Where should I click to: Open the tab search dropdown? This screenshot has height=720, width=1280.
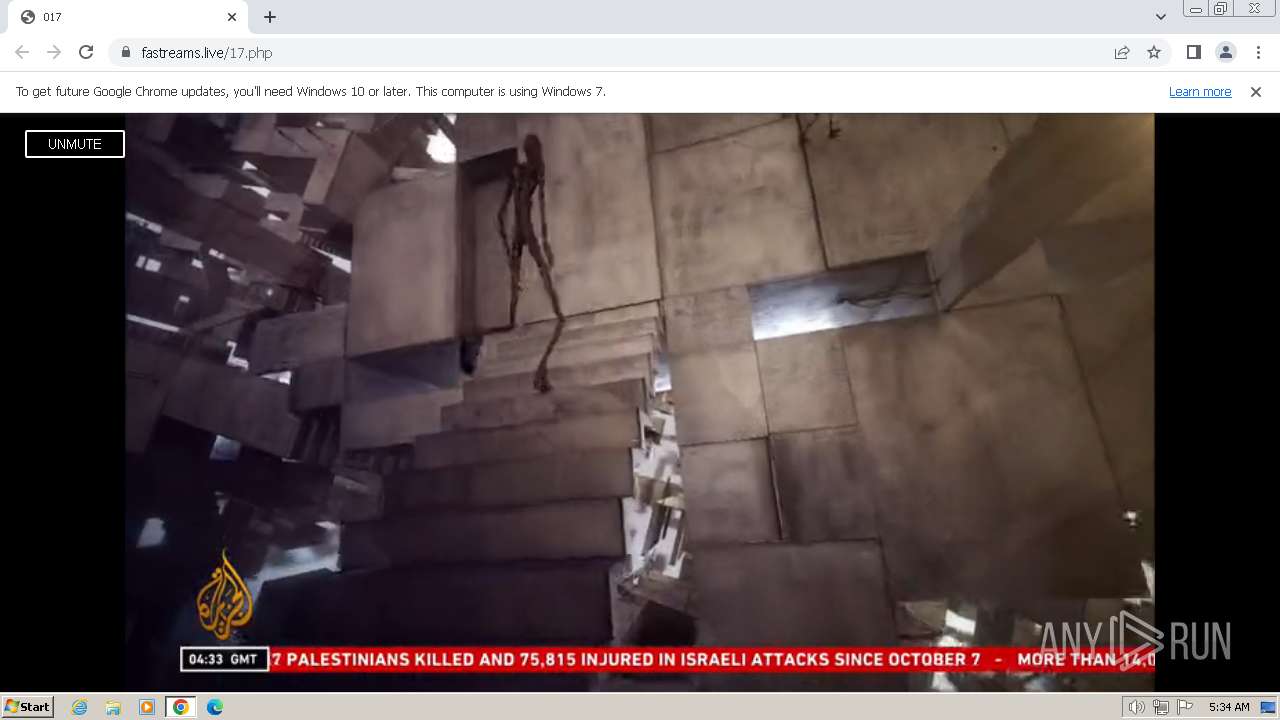(x=1160, y=17)
